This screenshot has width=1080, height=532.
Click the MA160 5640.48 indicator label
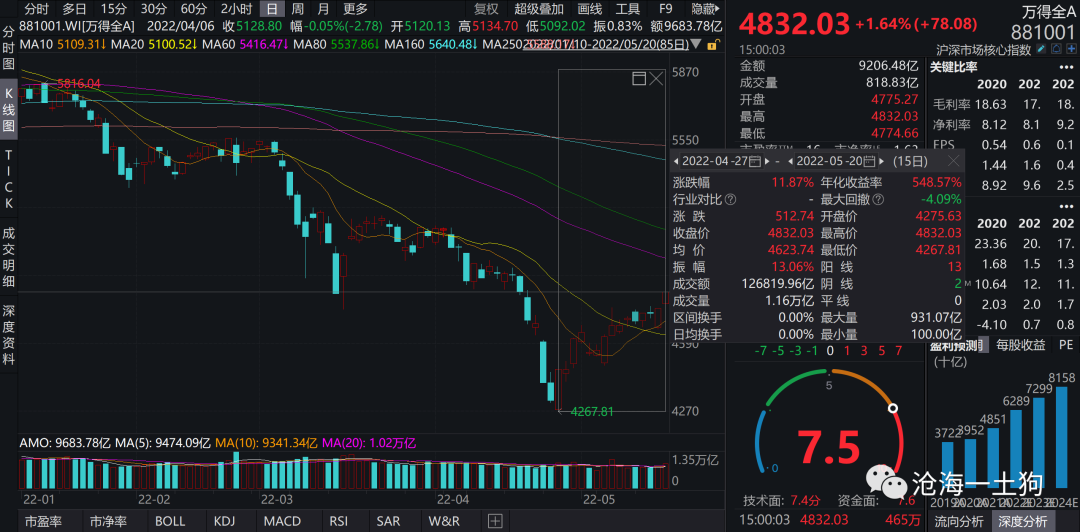click(430, 44)
